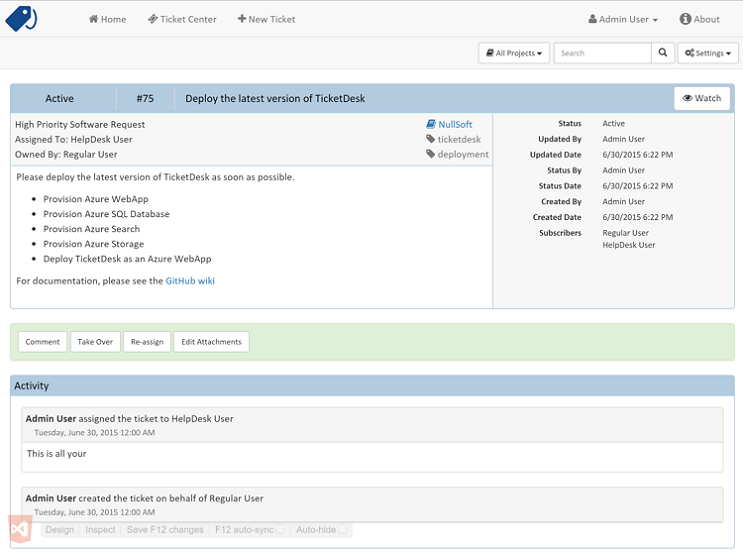Click the Active status badge in header
This screenshot has height=552, width=743.
coord(59,99)
